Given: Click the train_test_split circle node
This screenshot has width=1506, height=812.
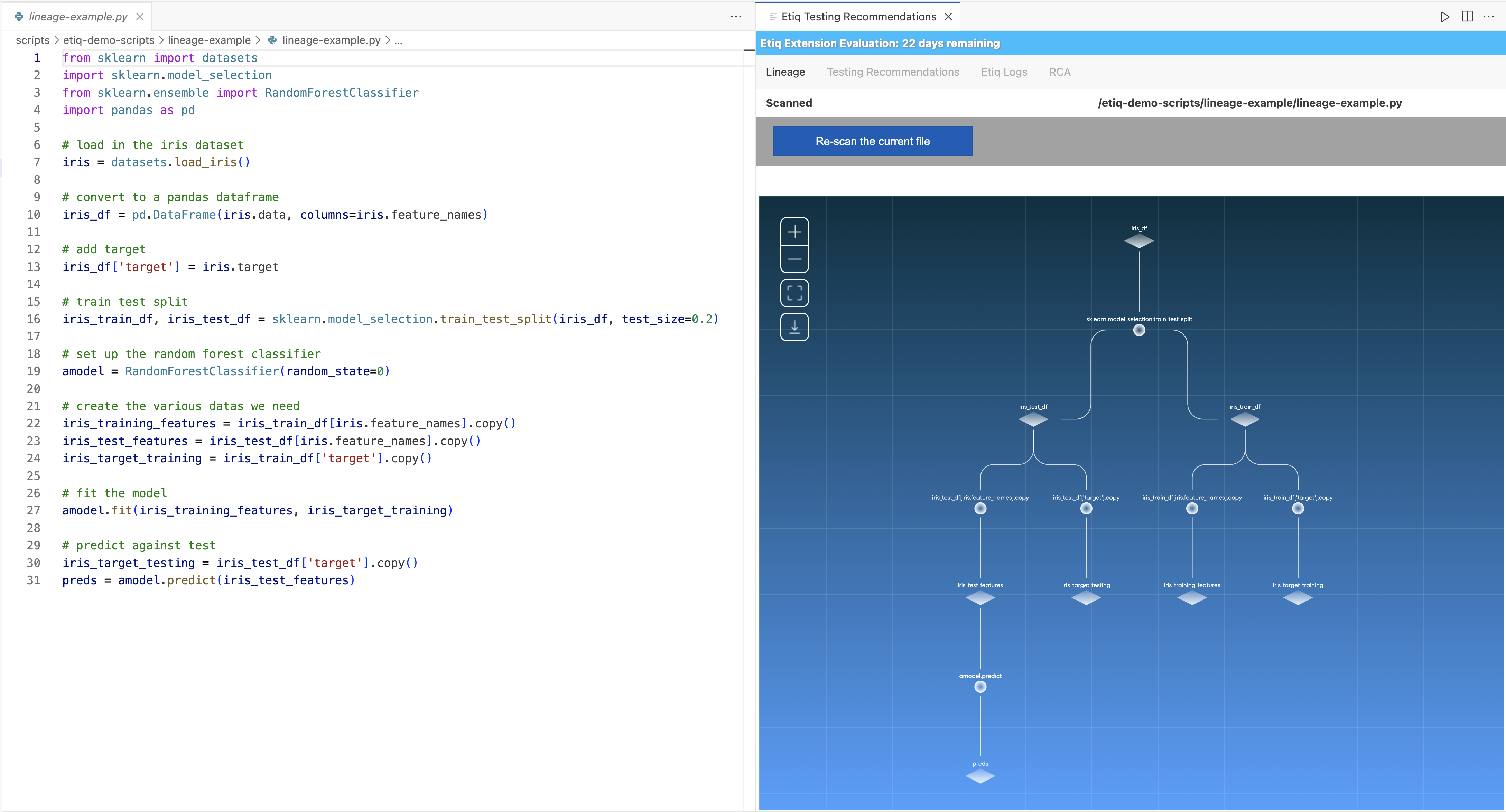Looking at the screenshot, I should click(x=1139, y=330).
